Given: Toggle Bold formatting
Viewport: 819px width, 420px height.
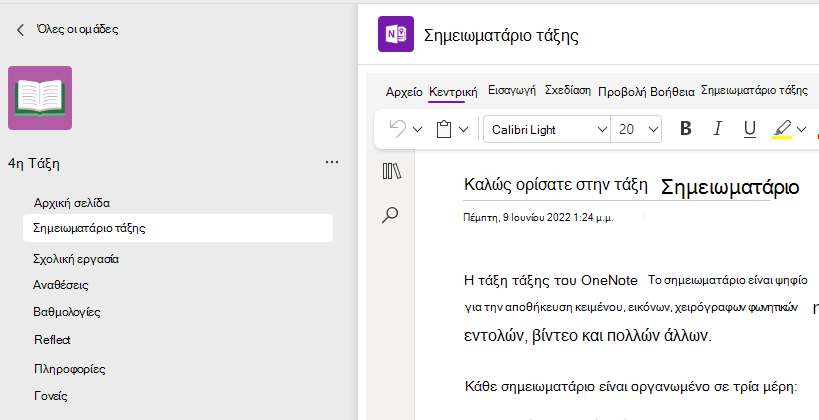Looking at the screenshot, I should tap(686, 129).
